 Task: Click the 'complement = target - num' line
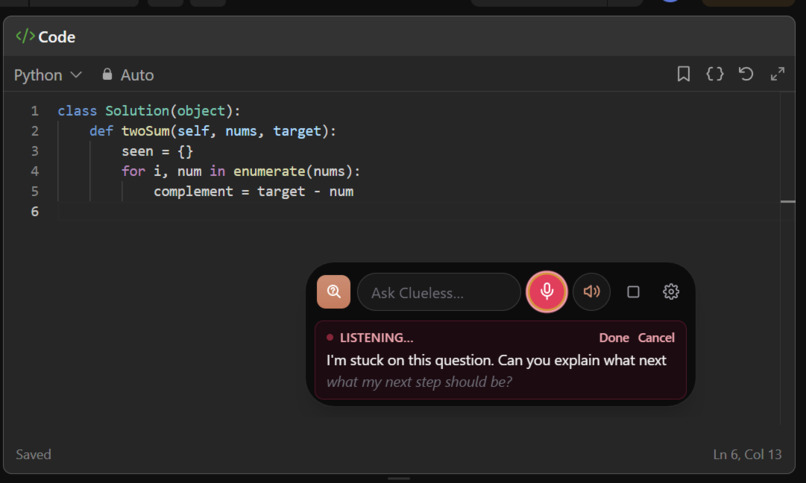coord(253,191)
